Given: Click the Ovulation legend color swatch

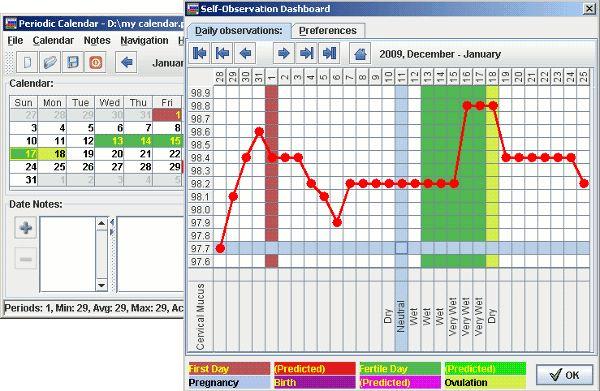Looking at the screenshot, I should point(485,382).
